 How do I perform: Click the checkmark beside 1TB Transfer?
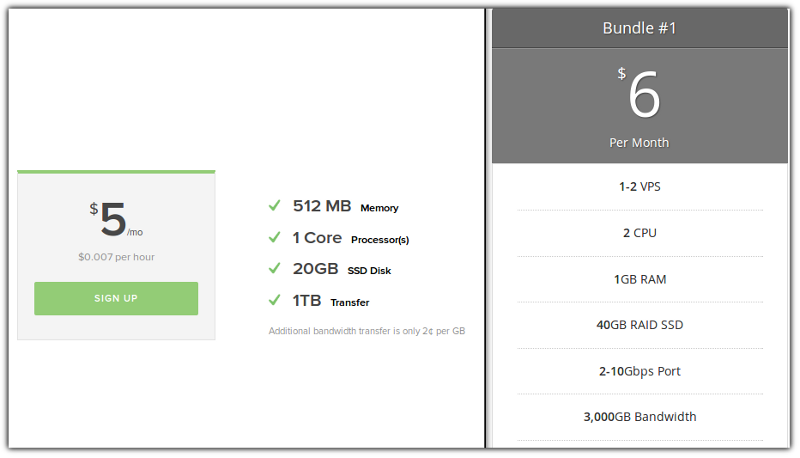click(x=274, y=300)
